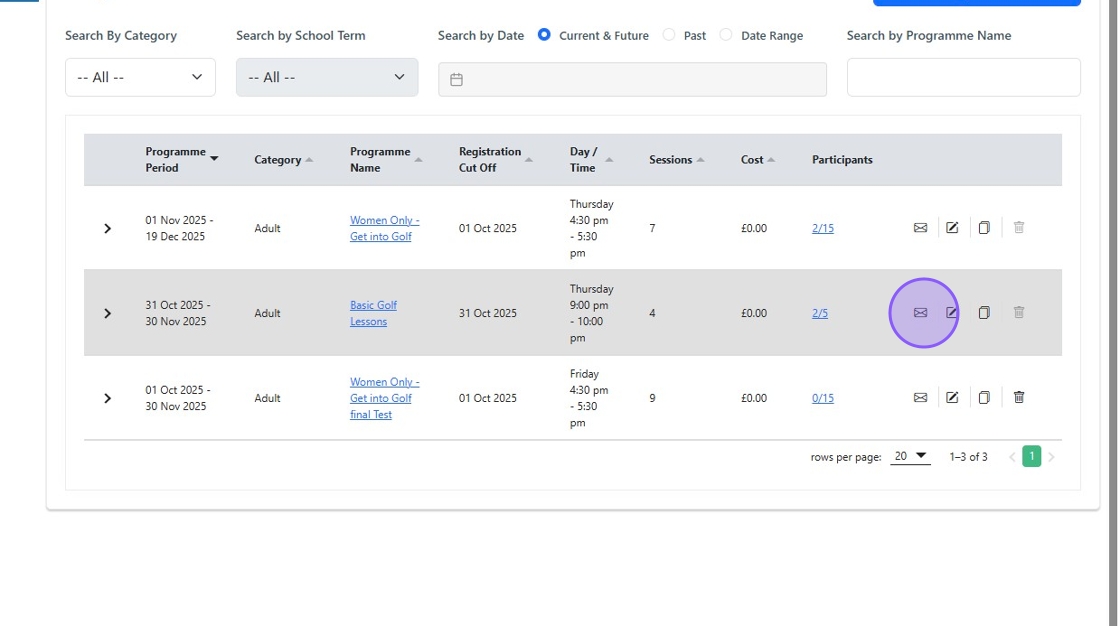Email participants of Women Only - Get into Golf
The width and height of the screenshot is (1120, 626).
[x=920, y=228]
